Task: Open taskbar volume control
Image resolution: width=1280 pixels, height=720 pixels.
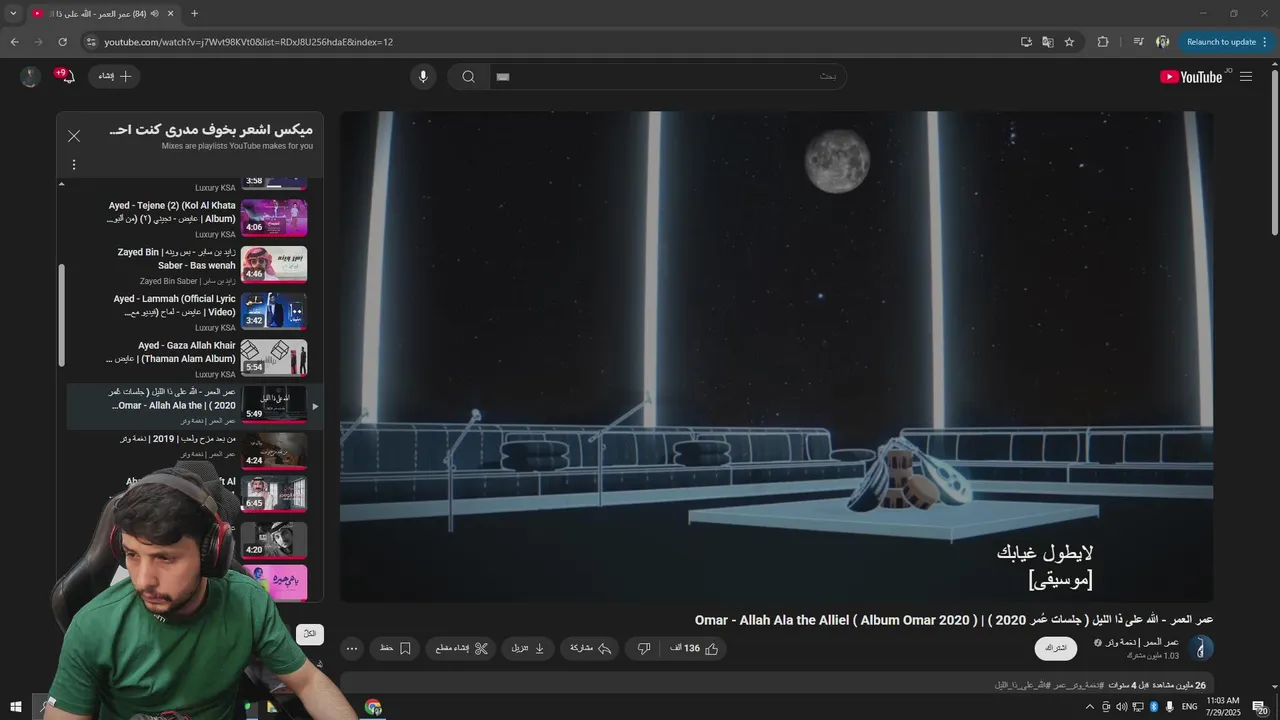Action: tap(1121, 707)
